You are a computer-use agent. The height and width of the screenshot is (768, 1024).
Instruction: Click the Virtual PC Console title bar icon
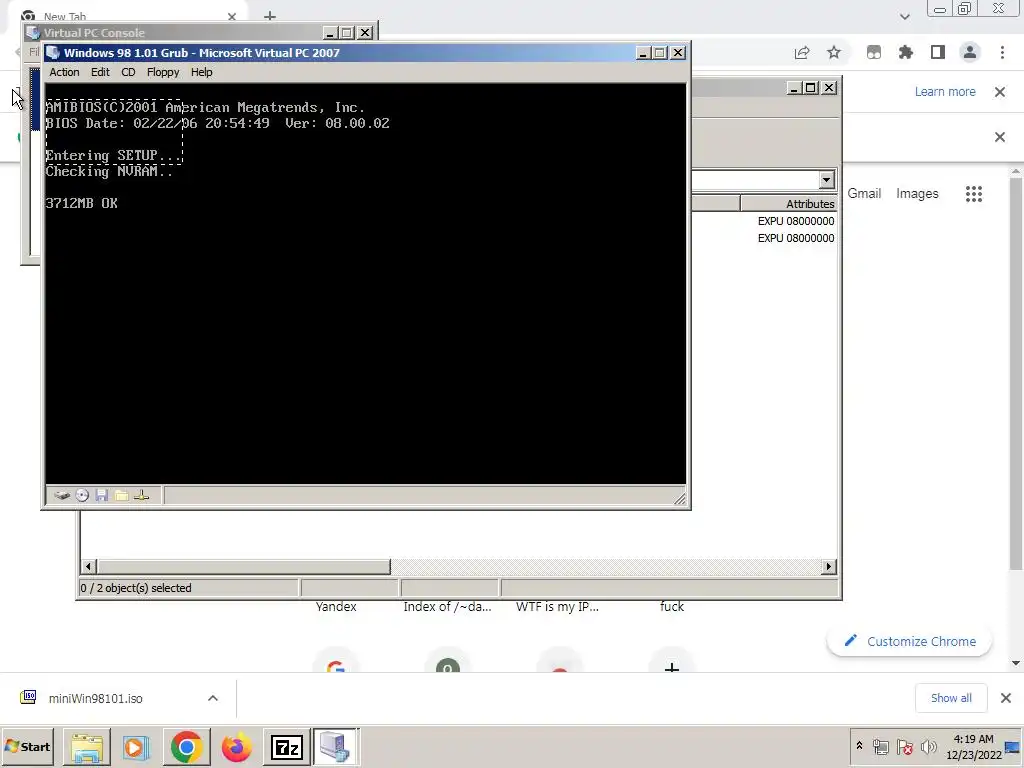33,33
